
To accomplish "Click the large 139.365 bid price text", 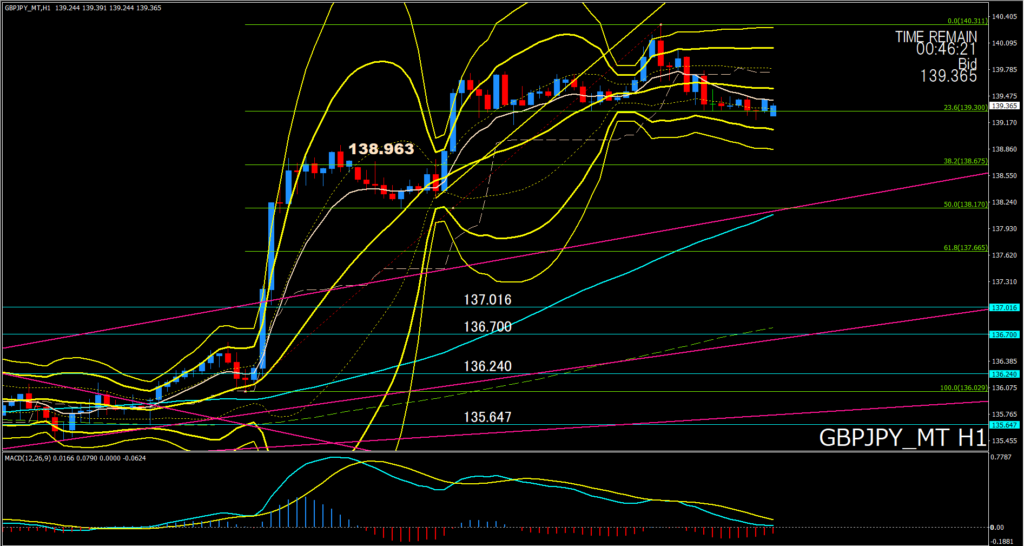I will tap(949, 76).
